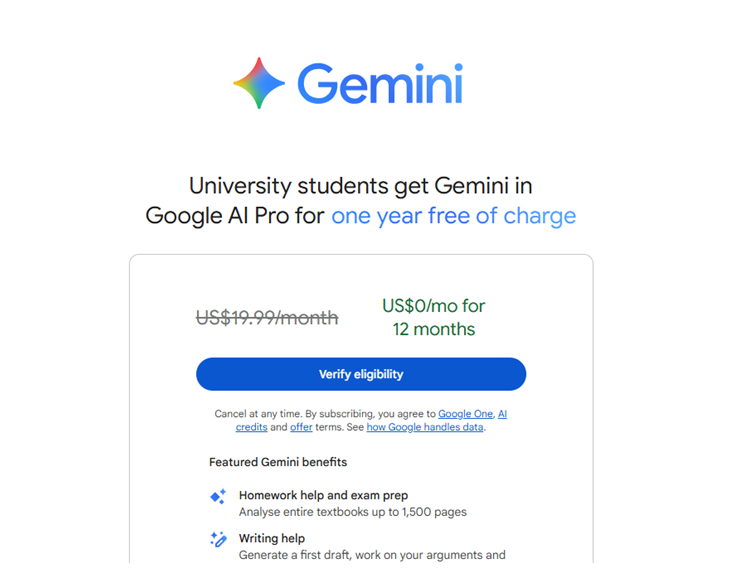The image size is (729, 580).
Task: Click the Featured Gemini benefits heading
Action: (x=278, y=462)
